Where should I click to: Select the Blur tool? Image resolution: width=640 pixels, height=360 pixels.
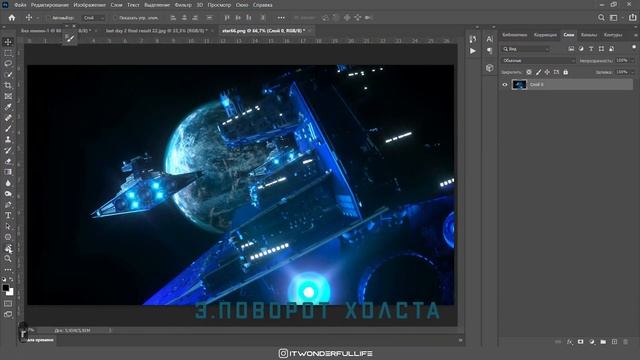point(8,183)
